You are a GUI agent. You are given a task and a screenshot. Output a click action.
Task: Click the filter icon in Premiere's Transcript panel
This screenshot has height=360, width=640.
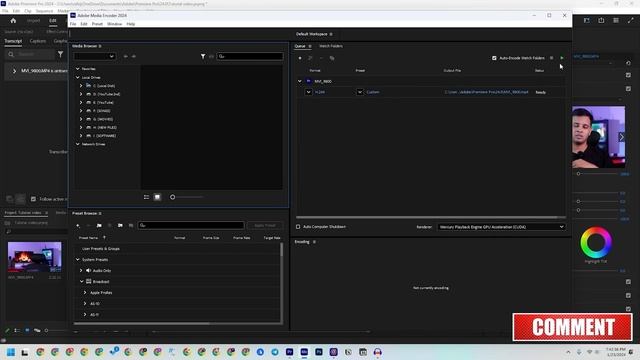coord(60,54)
